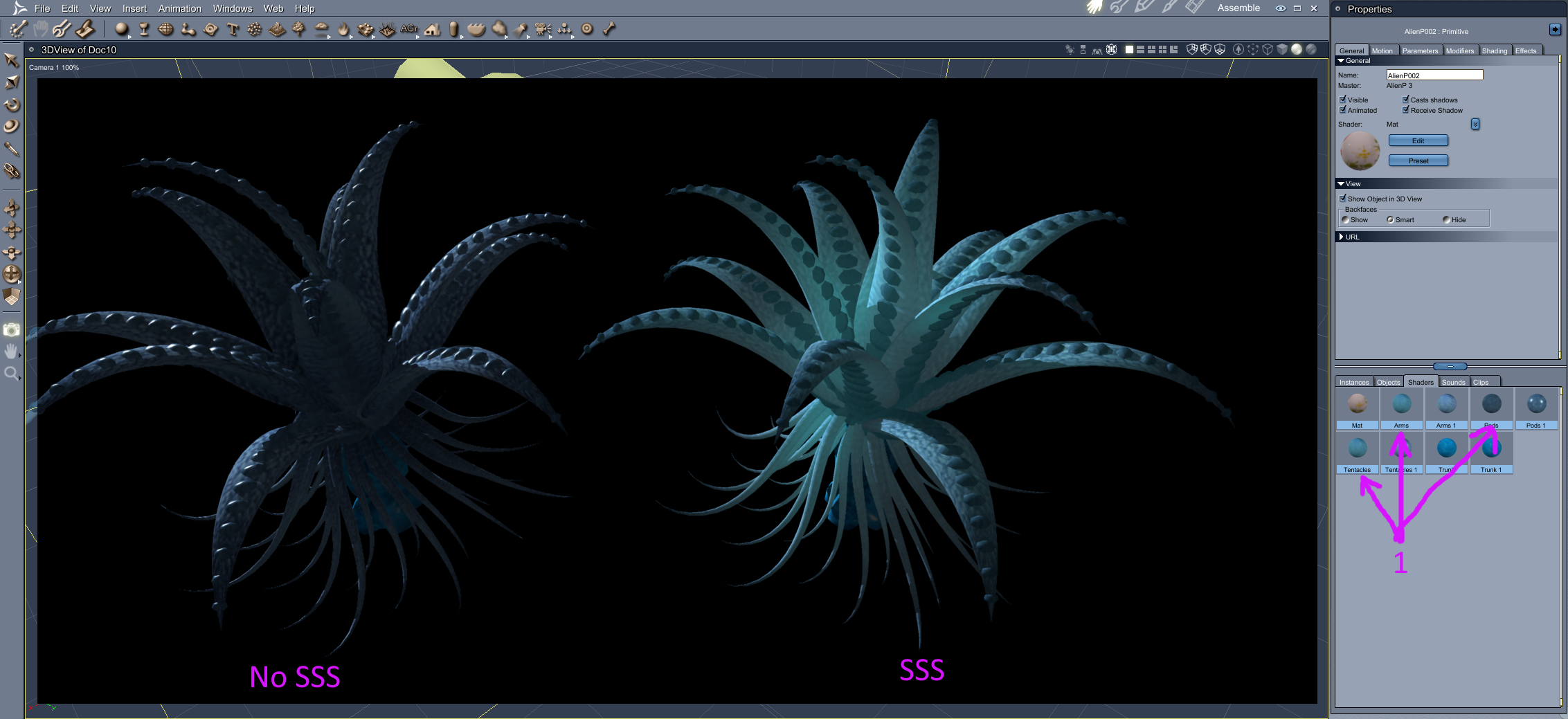Click the Insert menu
Screen dimensions: 1568x719
(x=134, y=8)
